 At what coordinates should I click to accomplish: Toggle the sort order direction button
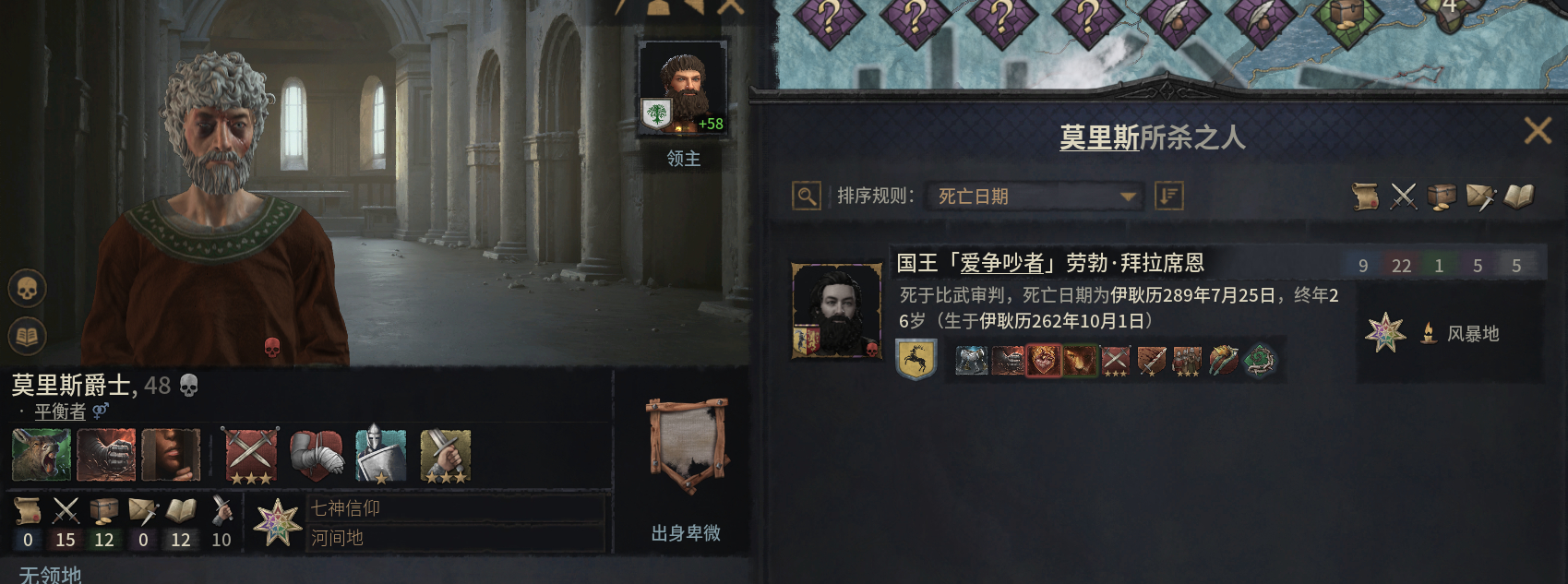pos(1168,196)
